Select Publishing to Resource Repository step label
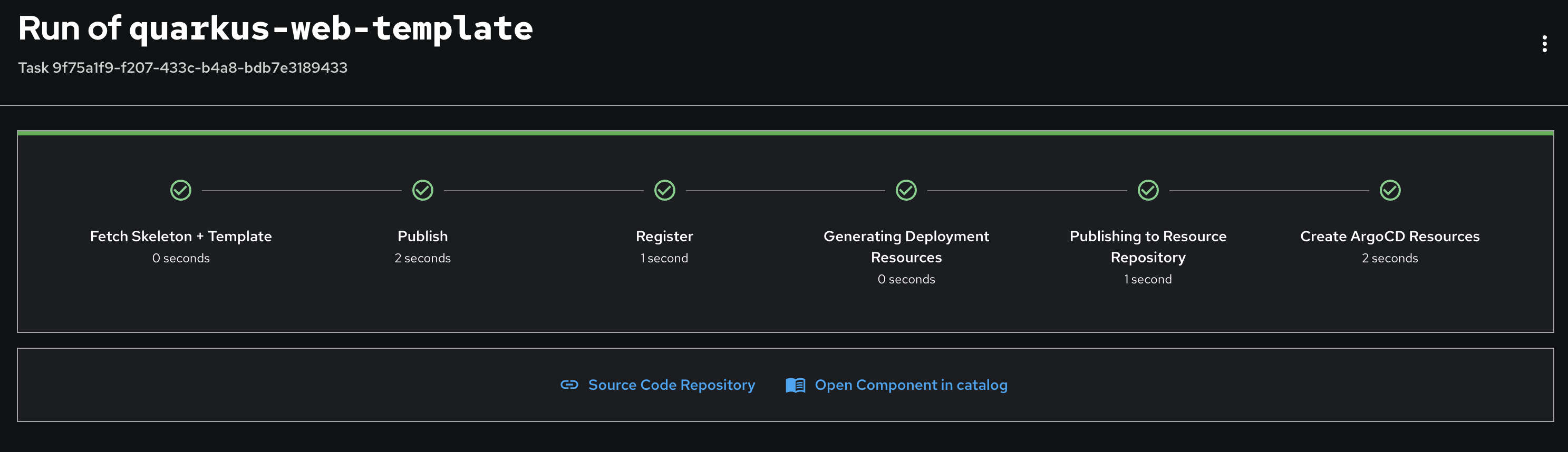The height and width of the screenshot is (452, 1568). pos(1148,247)
